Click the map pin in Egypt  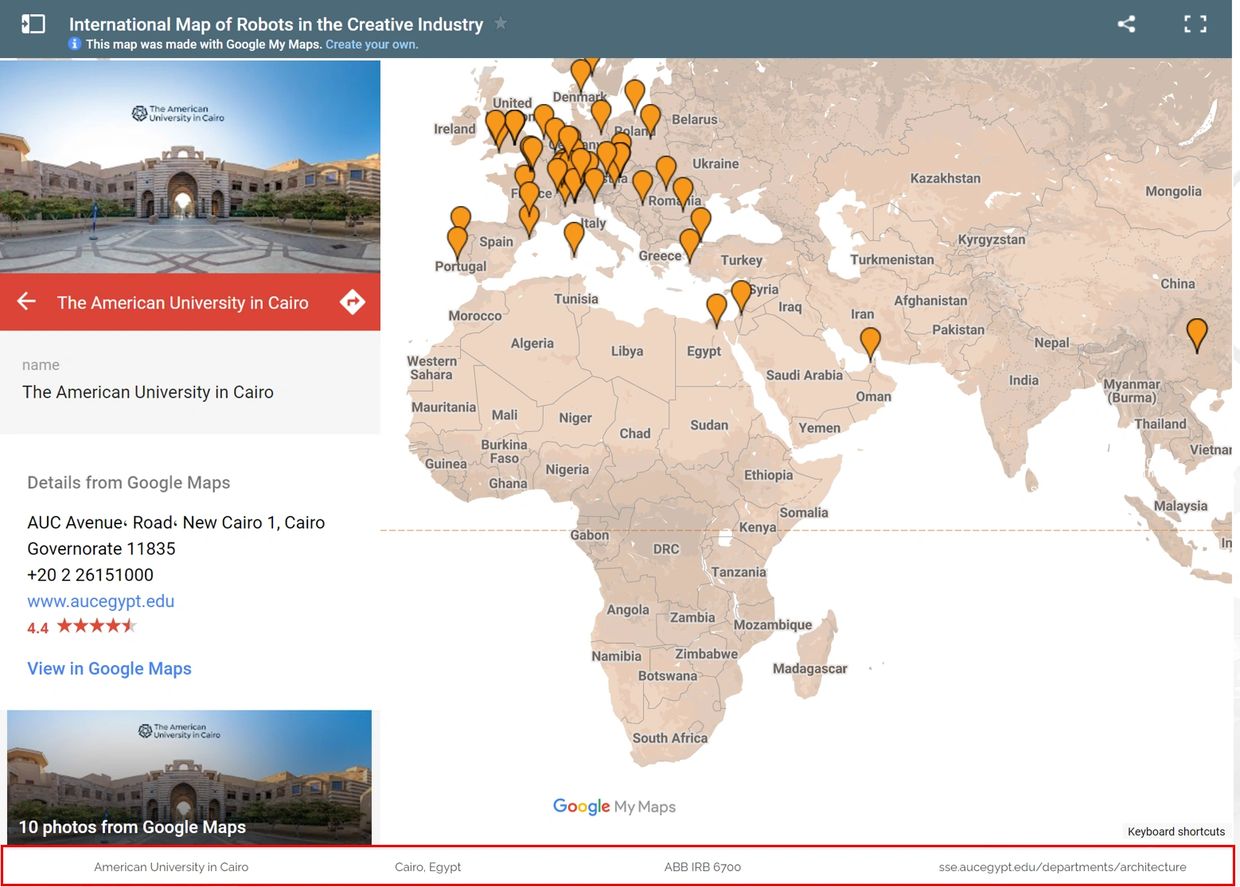(x=716, y=309)
